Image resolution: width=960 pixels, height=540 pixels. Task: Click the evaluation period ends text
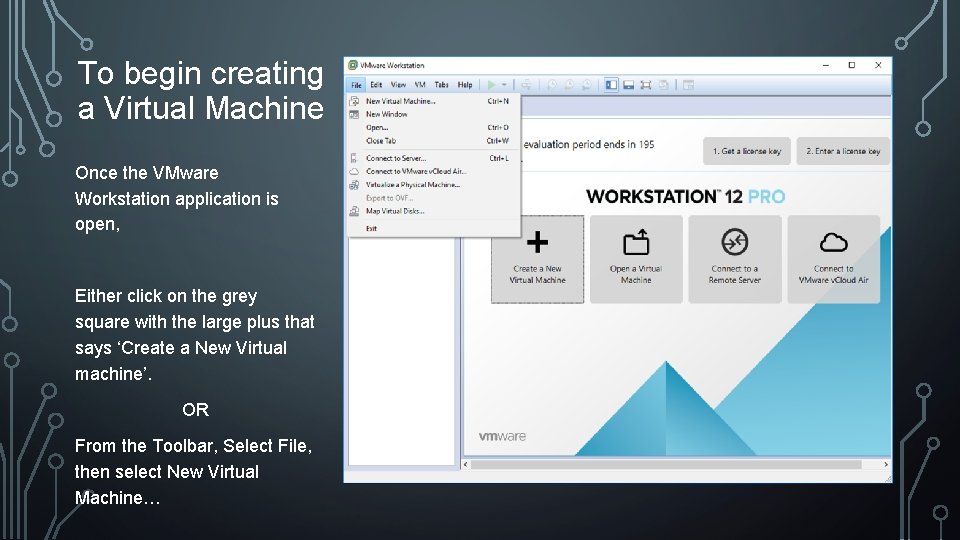click(x=588, y=145)
